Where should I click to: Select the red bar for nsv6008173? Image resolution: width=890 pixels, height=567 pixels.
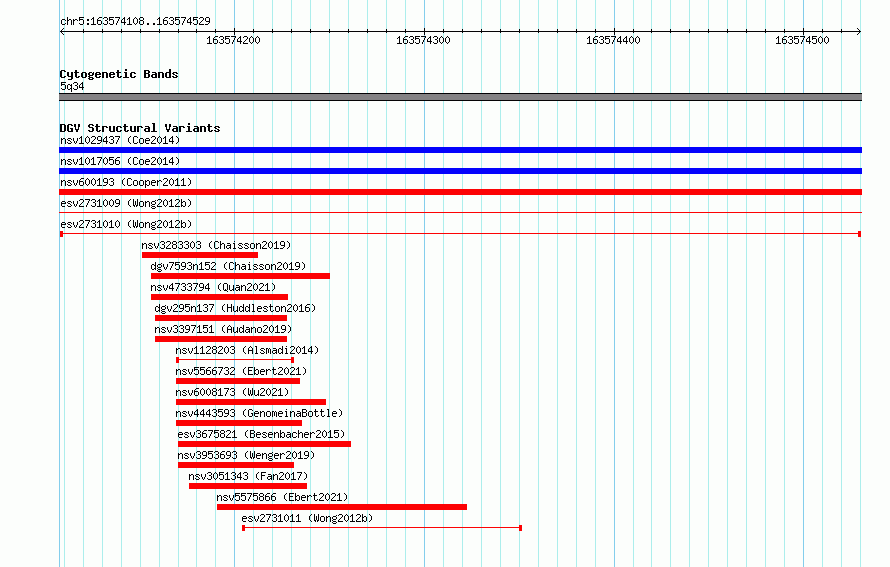(251, 402)
